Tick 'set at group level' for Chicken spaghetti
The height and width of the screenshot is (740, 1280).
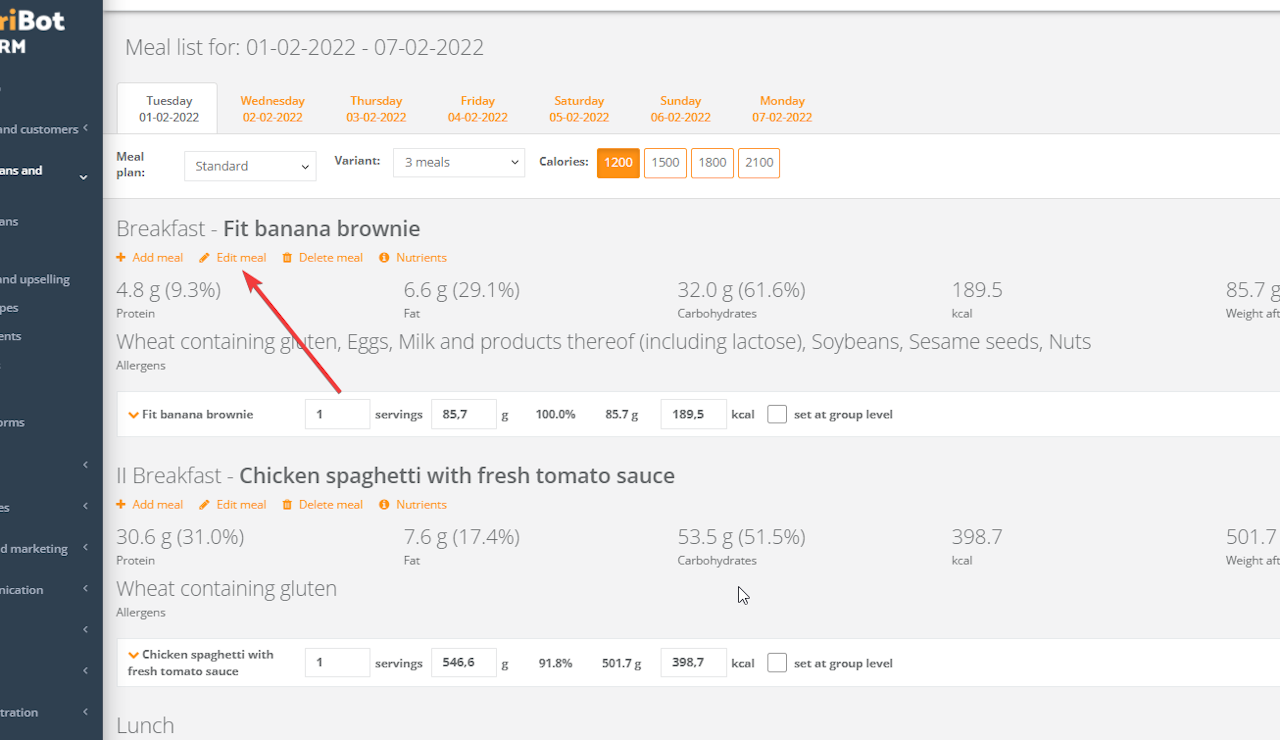(777, 663)
